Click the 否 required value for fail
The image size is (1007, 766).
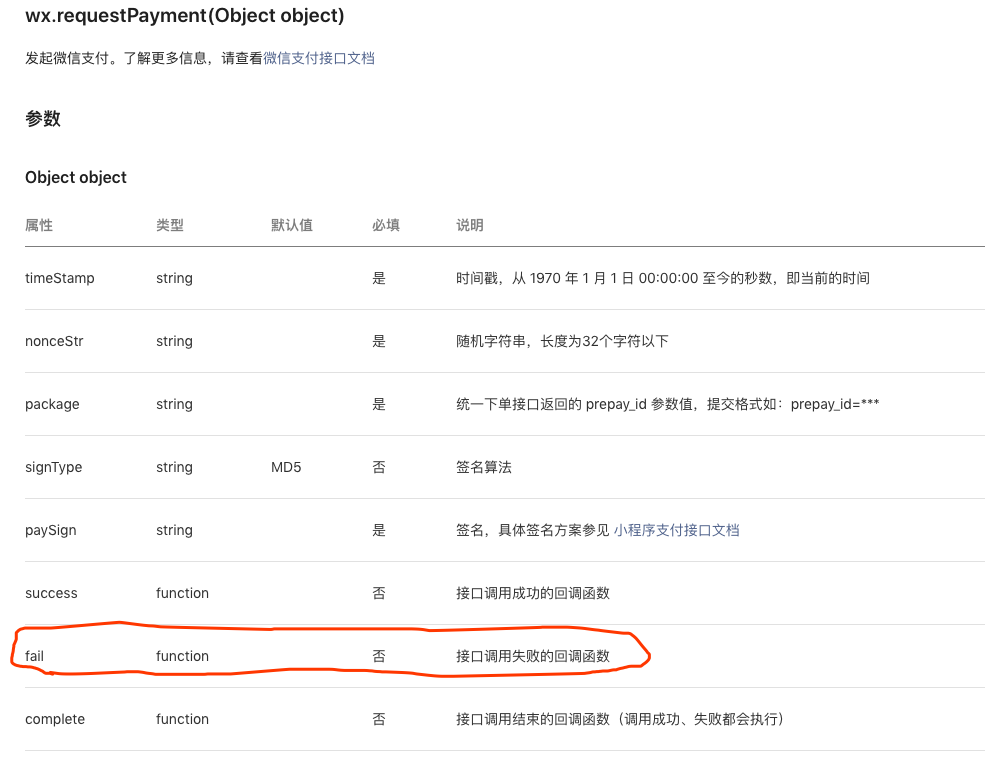[x=379, y=656]
